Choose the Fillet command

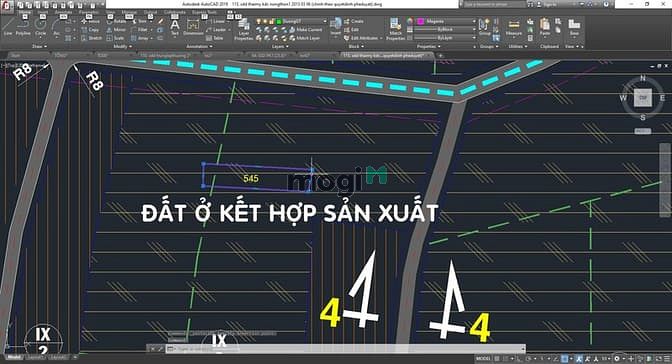(x=139, y=30)
